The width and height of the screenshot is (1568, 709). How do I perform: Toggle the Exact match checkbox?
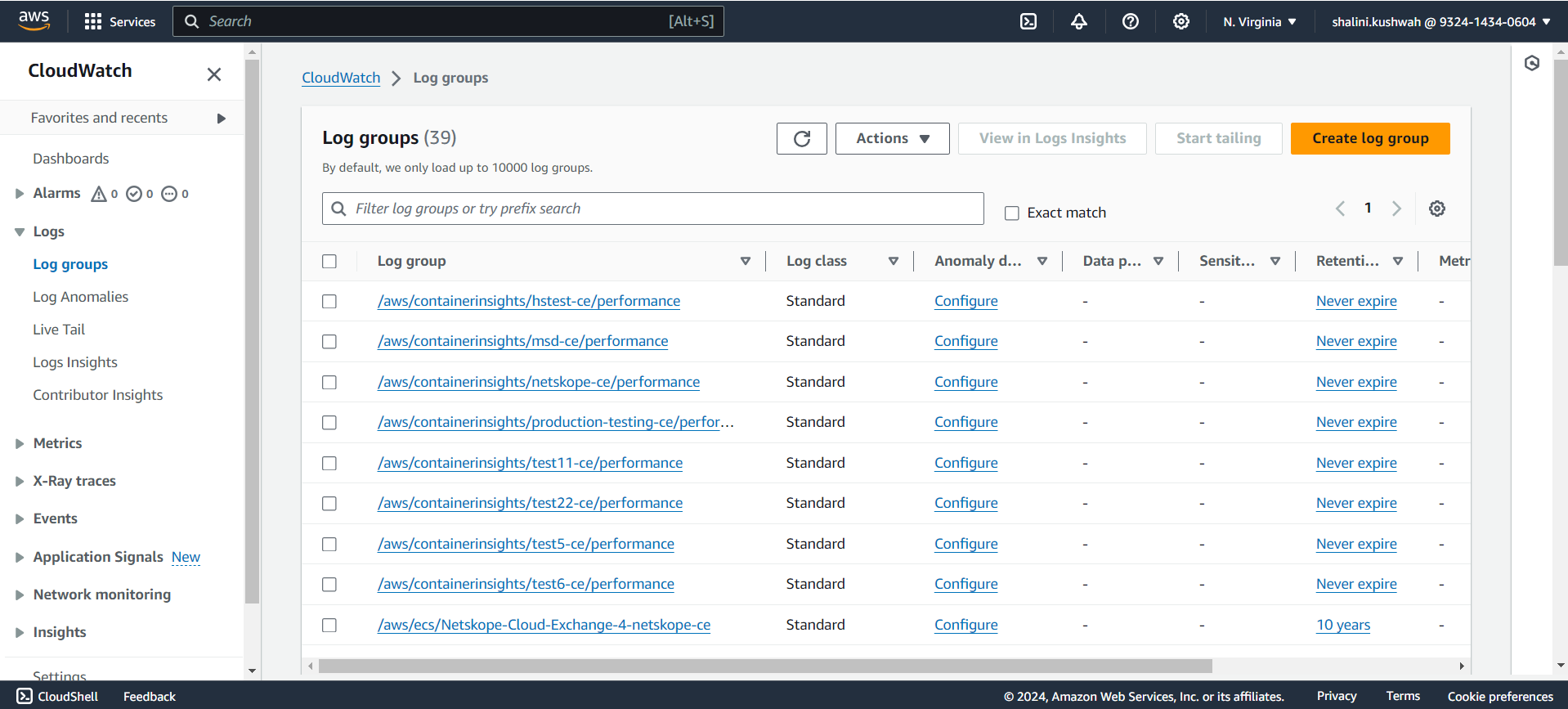point(1012,213)
